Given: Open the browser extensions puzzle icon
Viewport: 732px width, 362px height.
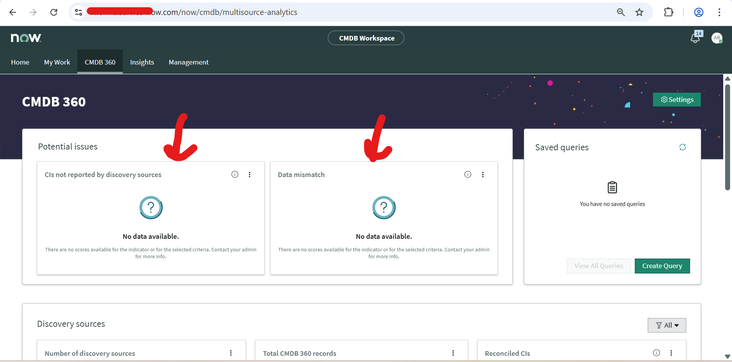Looking at the screenshot, I should tap(669, 13).
